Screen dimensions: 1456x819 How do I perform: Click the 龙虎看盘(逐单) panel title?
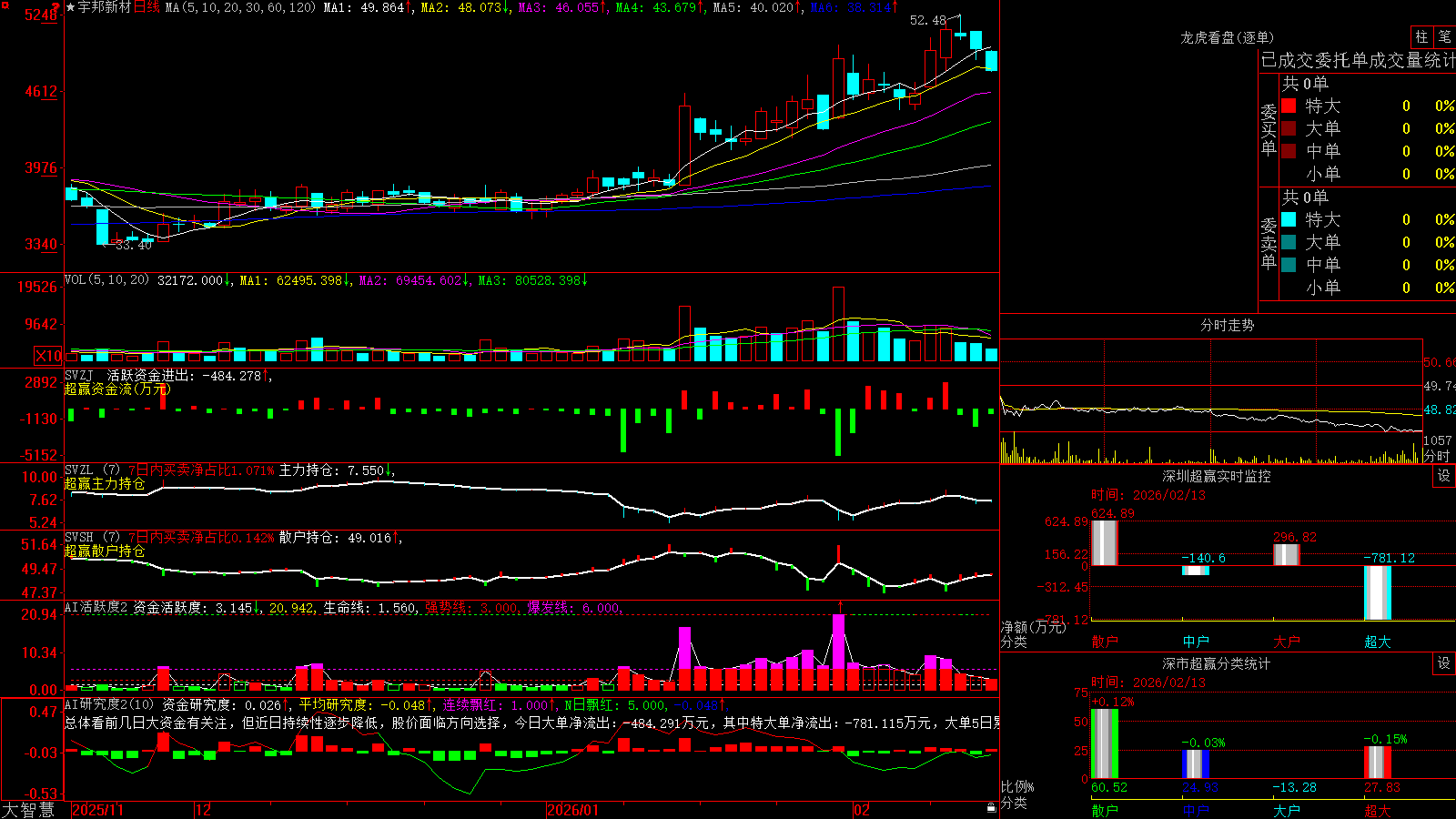pos(1227,37)
